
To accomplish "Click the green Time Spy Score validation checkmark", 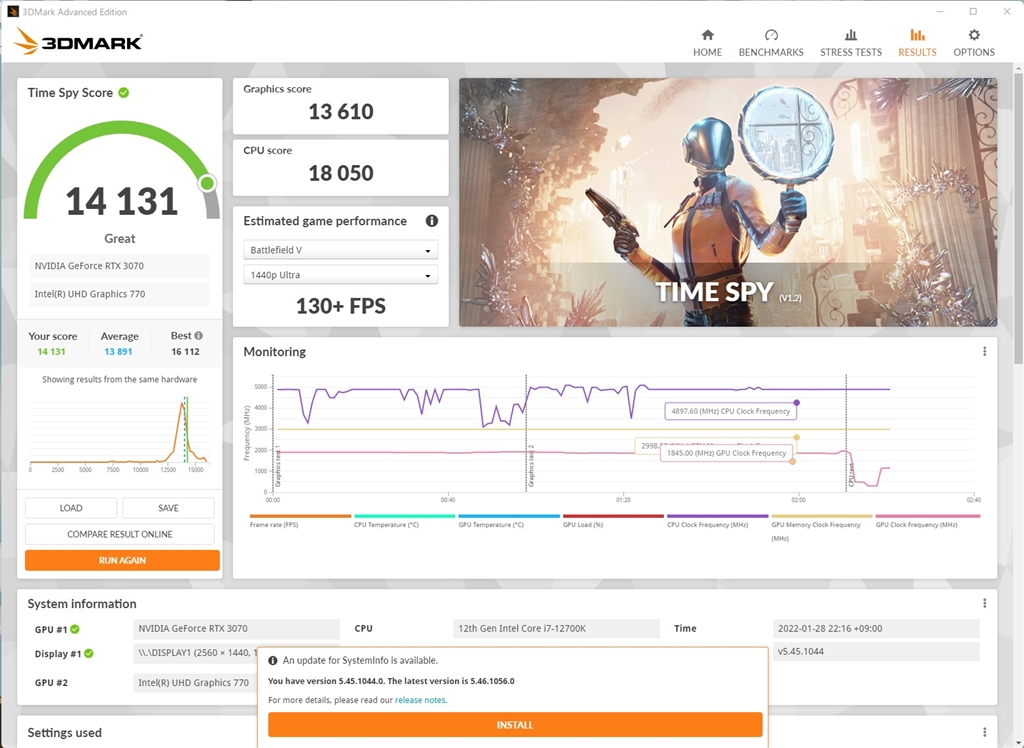I will [x=123, y=93].
